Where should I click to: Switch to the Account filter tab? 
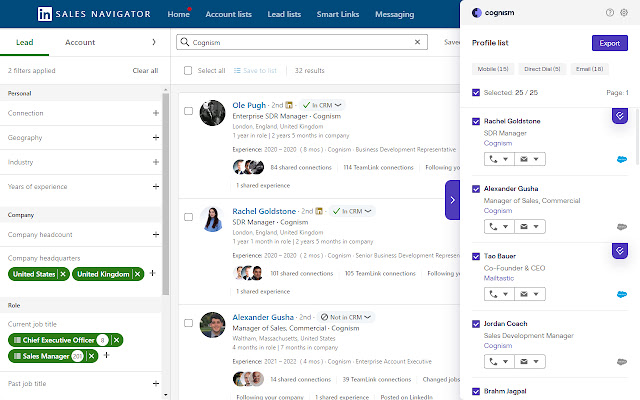pos(80,42)
